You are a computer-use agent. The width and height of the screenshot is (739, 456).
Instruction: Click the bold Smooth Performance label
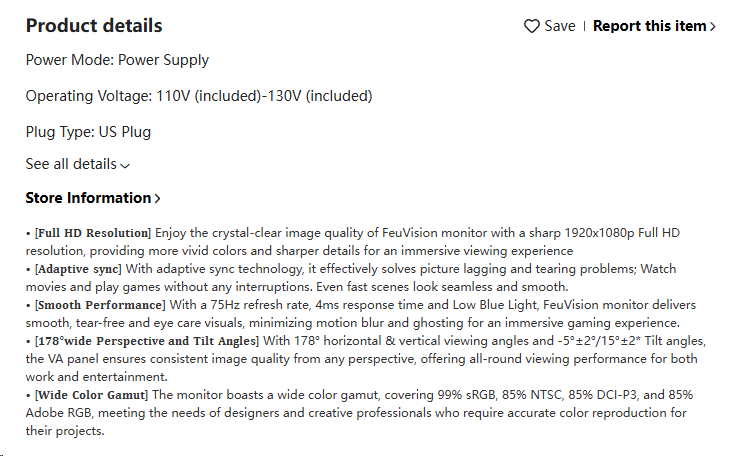tap(100, 305)
